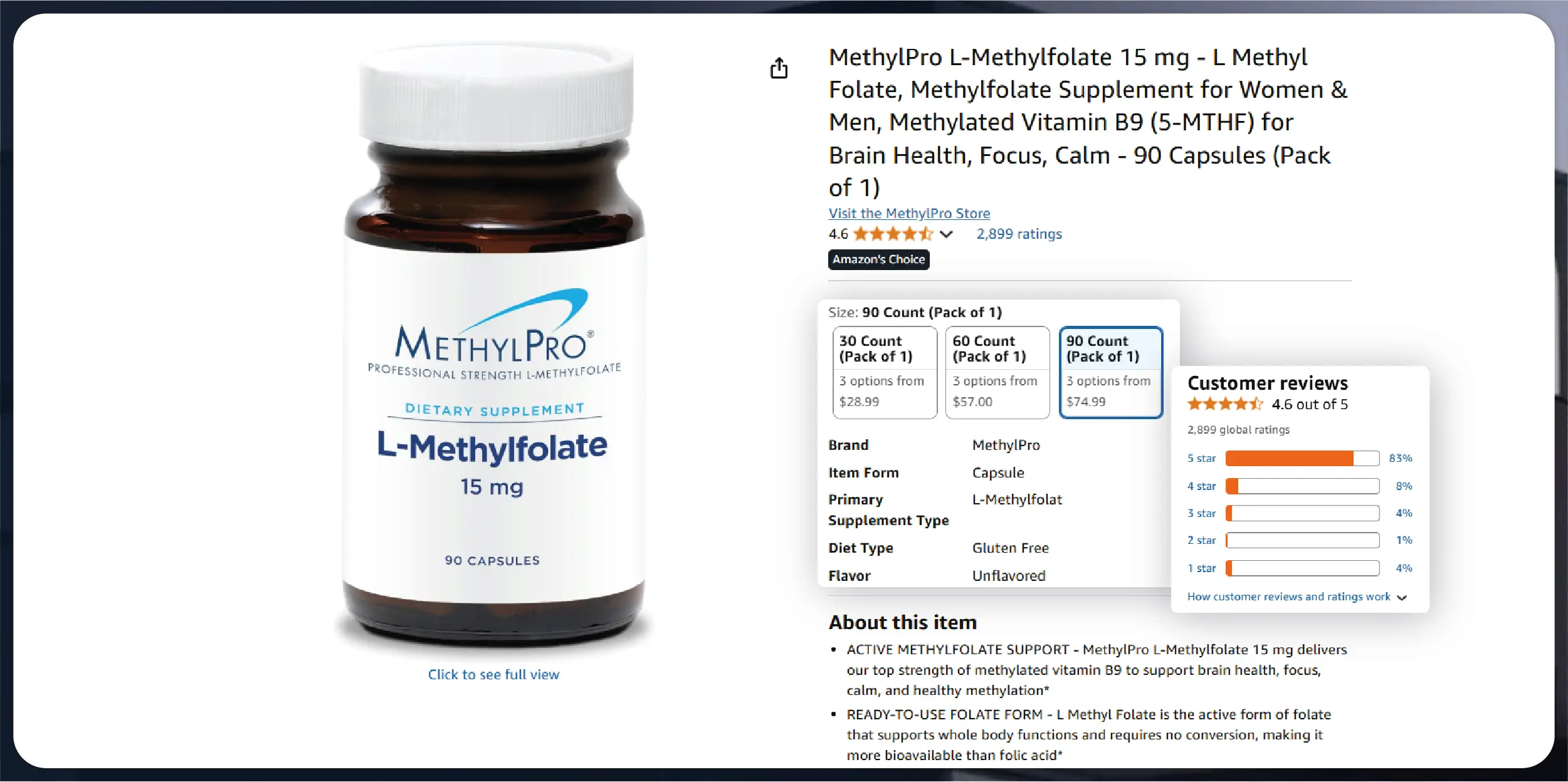Image resolution: width=1568 pixels, height=782 pixels.
Task: Click the 1 star percentage 4%
Action: coord(1404,568)
